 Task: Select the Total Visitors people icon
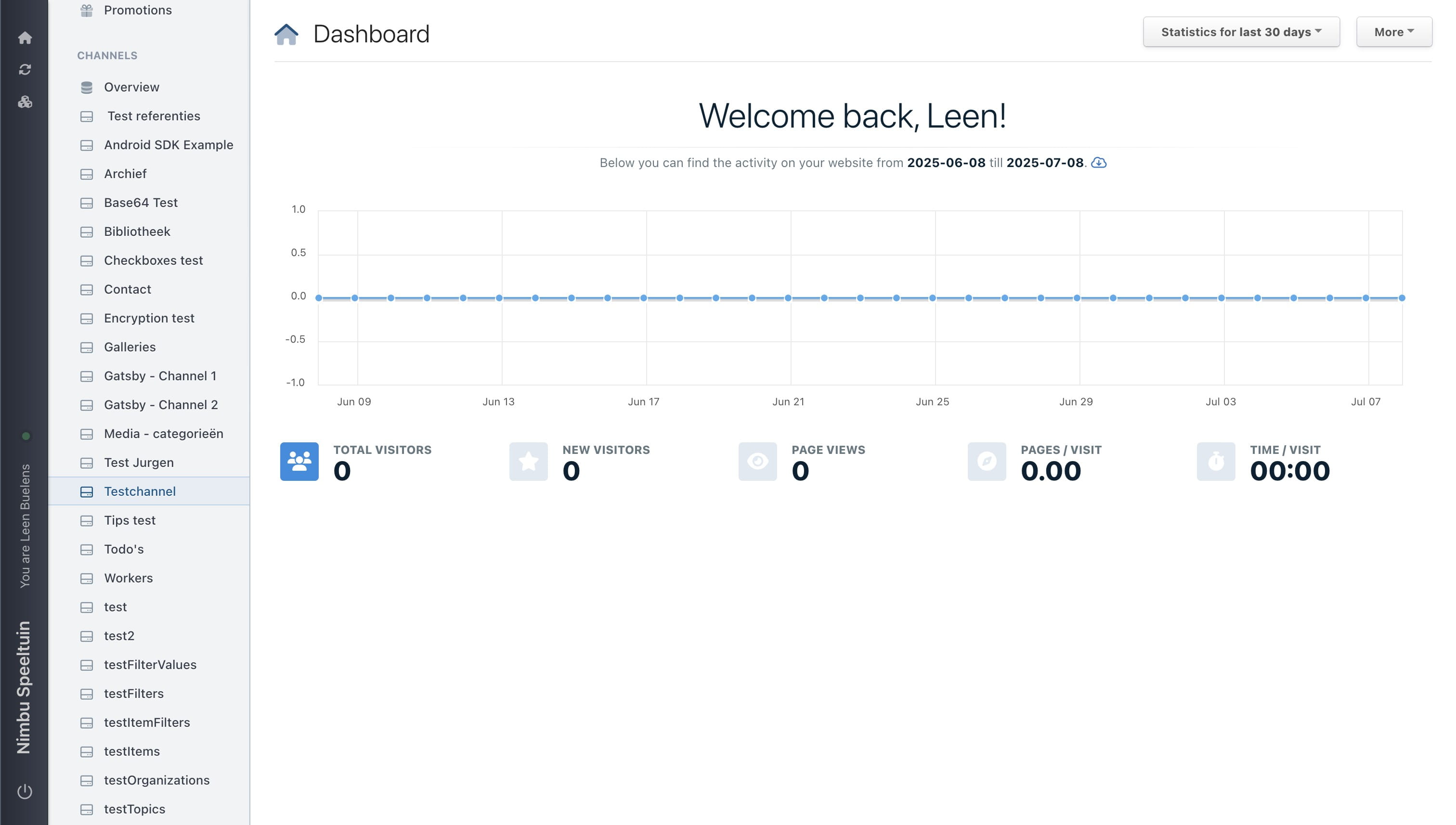[x=299, y=461]
